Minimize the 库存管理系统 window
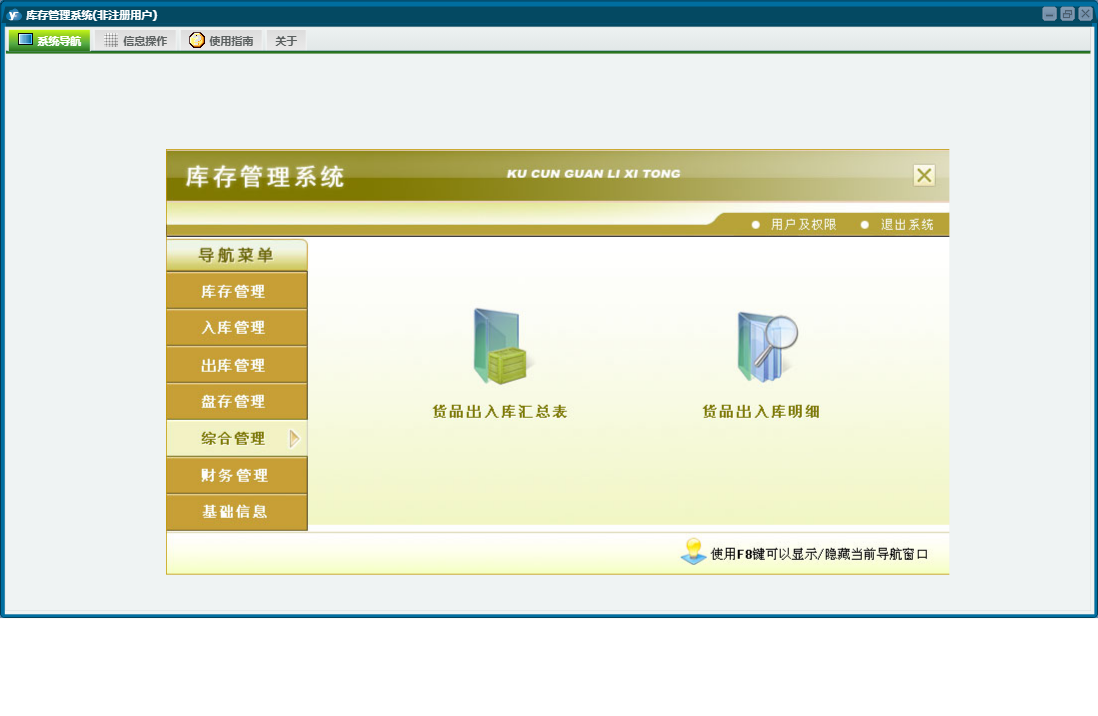Screen dimensions: 1098x716 click(1049, 14)
